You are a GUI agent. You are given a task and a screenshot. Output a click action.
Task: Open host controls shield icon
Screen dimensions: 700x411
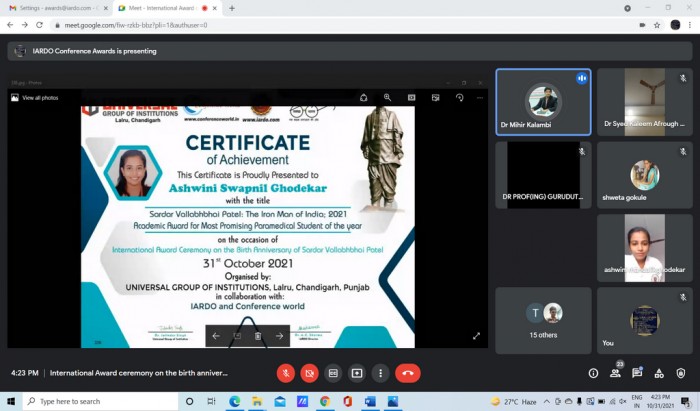pos(681,373)
